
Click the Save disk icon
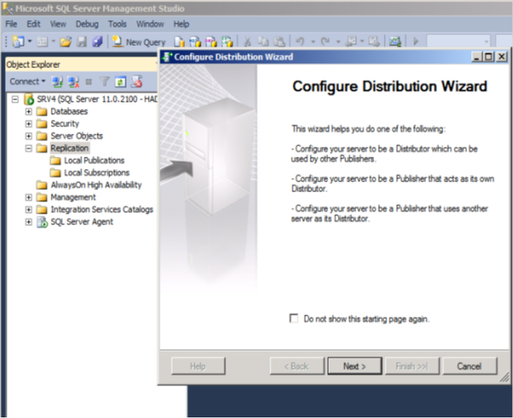click(x=82, y=42)
